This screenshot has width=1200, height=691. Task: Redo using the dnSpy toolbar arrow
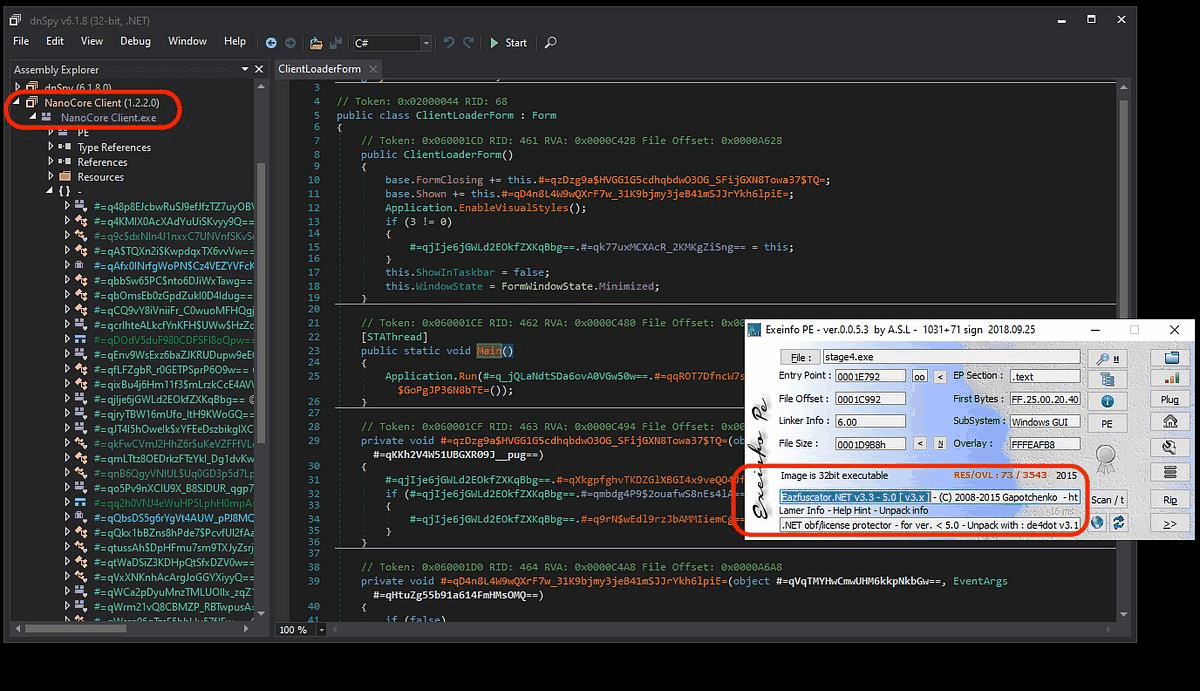[x=469, y=43]
